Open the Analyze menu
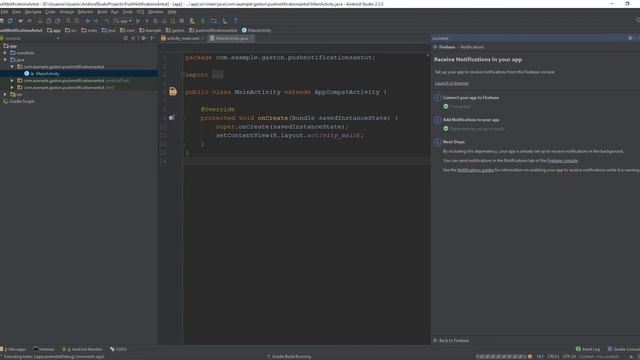The image size is (640, 360). click(x=67, y=12)
